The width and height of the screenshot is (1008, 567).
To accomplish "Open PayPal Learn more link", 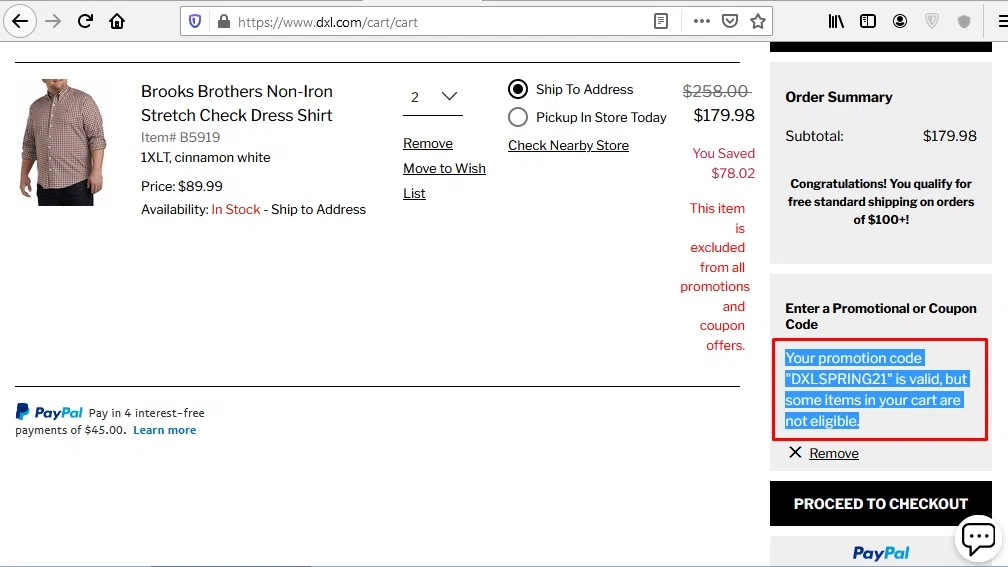I will pyautogui.click(x=165, y=430).
